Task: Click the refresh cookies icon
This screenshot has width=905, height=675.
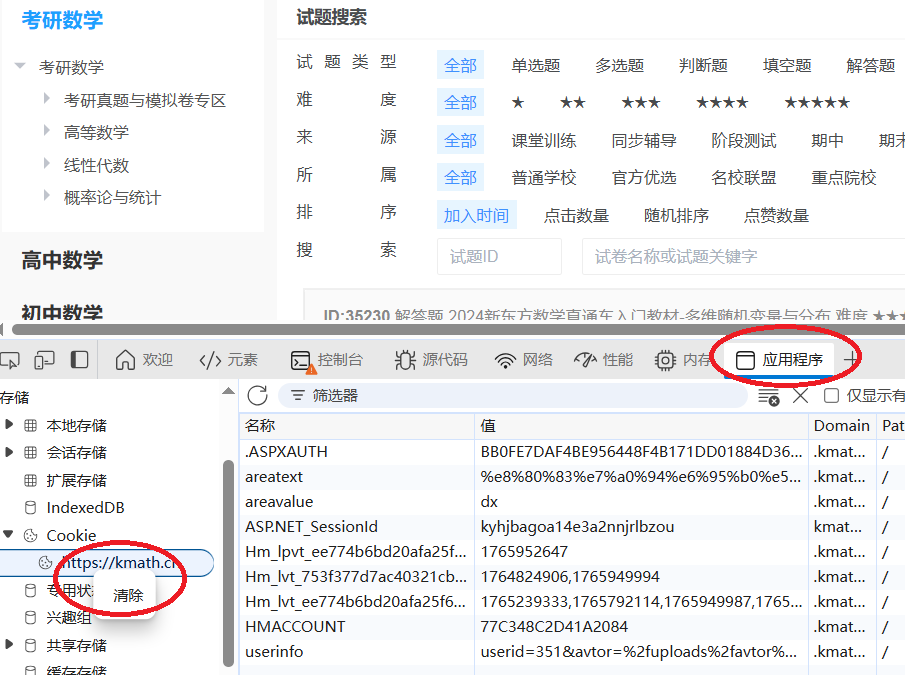Action: click(258, 396)
